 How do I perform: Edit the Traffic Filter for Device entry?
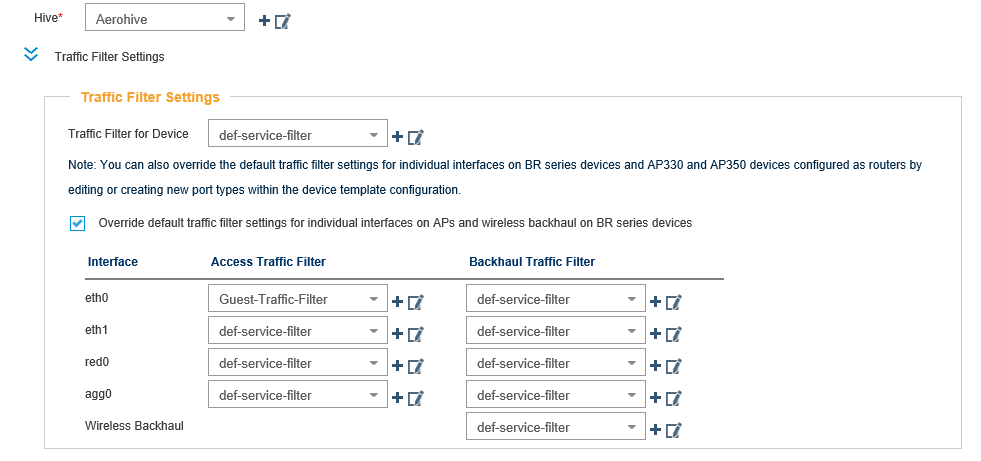pos(416,136)
